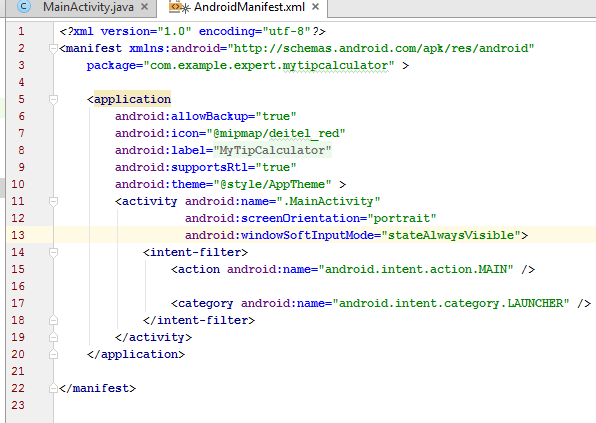The width and height of the screenshot is (596, 423).
Task: Click the fold end marker at line 19
Action: click(53, 337)
